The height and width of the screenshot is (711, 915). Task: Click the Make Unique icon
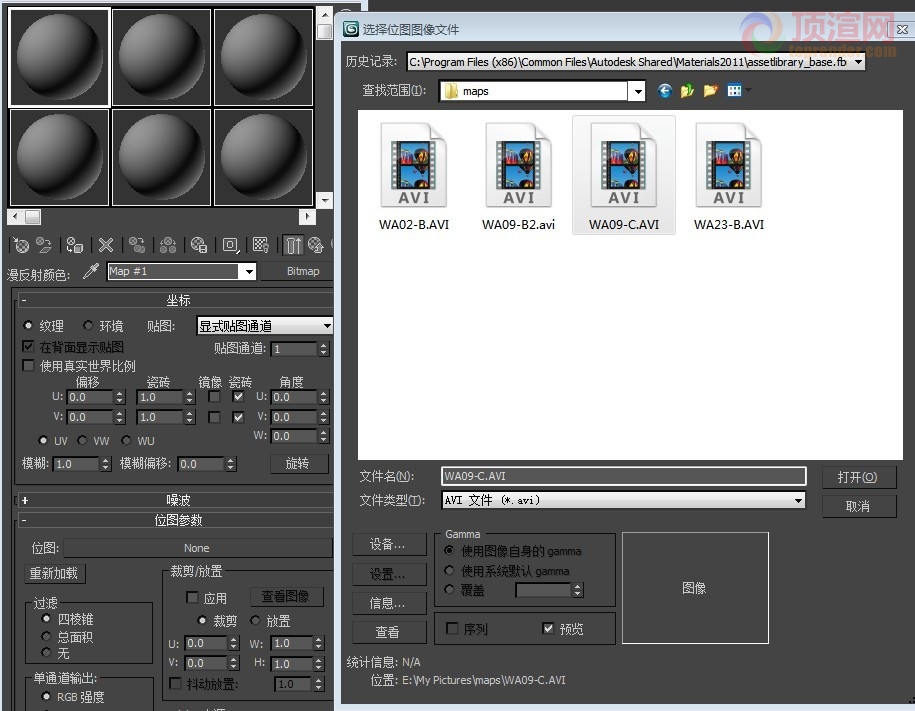coord(168,245)
